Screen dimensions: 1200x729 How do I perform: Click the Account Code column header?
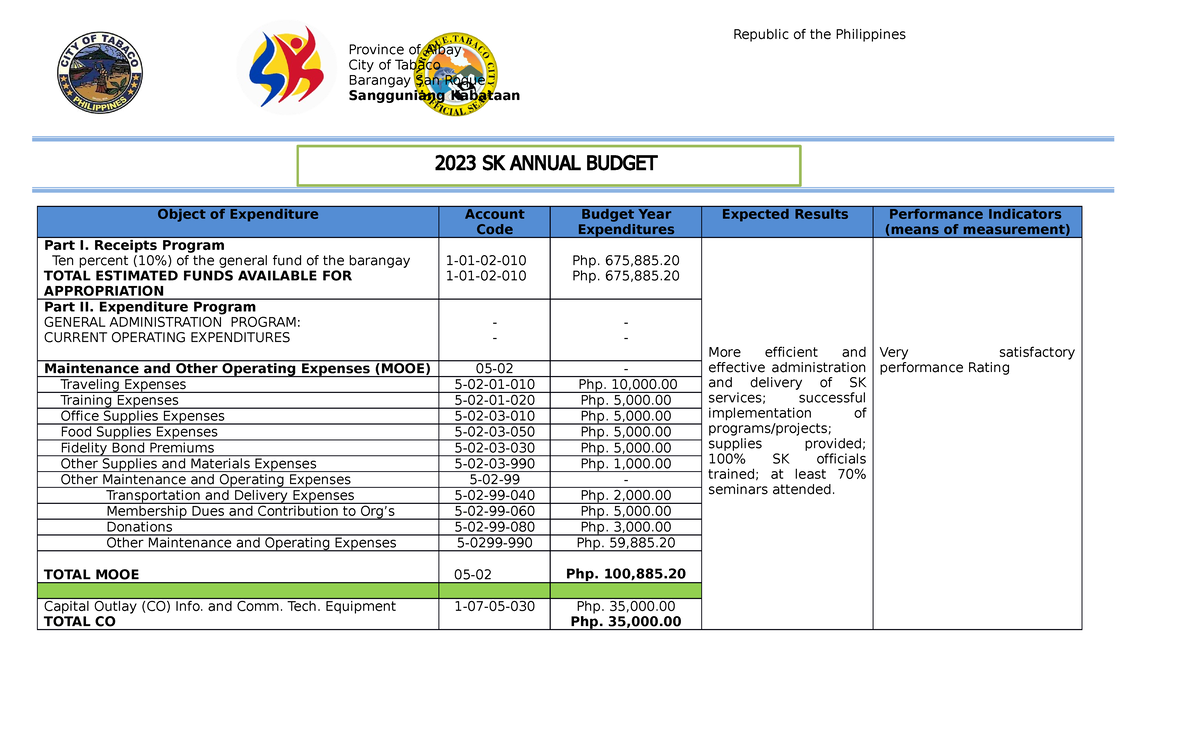pos(494,221)
